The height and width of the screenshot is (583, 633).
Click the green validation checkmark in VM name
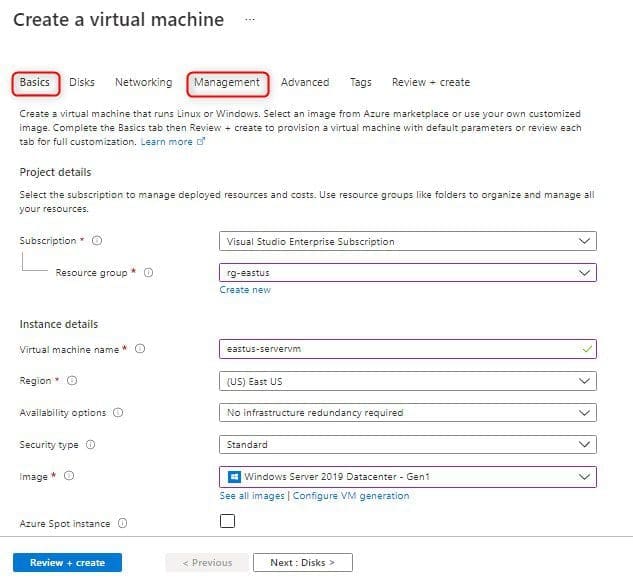[x=587, y=349]
